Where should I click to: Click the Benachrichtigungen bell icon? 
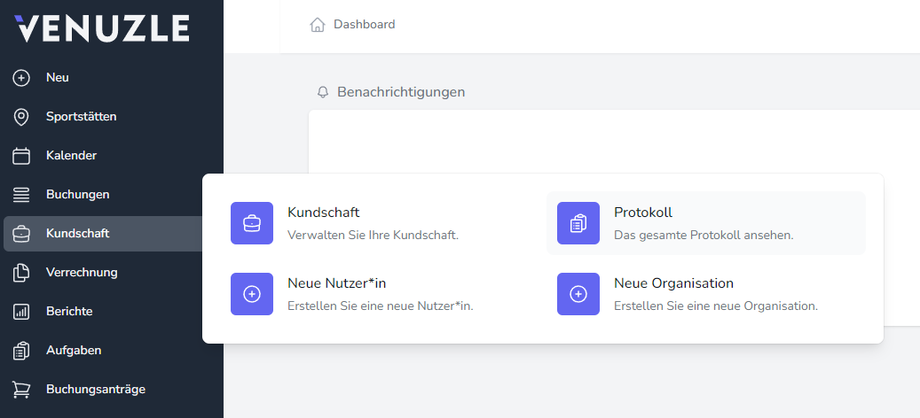[323, 92]
